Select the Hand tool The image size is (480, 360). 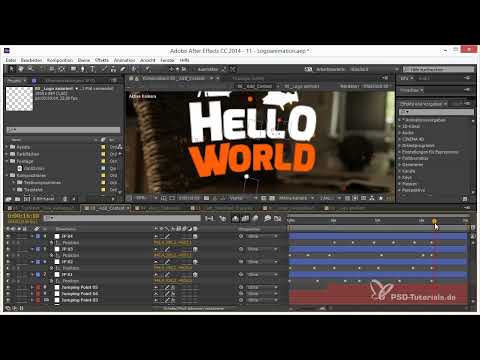[21, 69]
